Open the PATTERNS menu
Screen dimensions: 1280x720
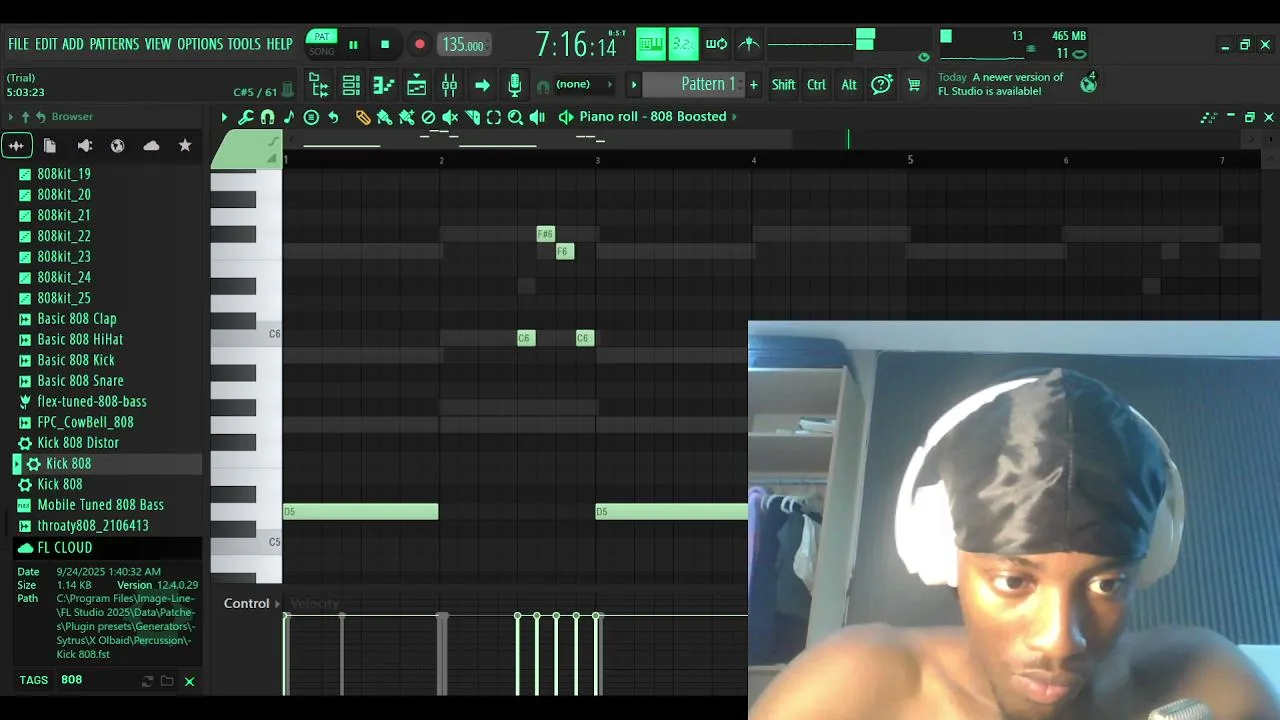114,44
